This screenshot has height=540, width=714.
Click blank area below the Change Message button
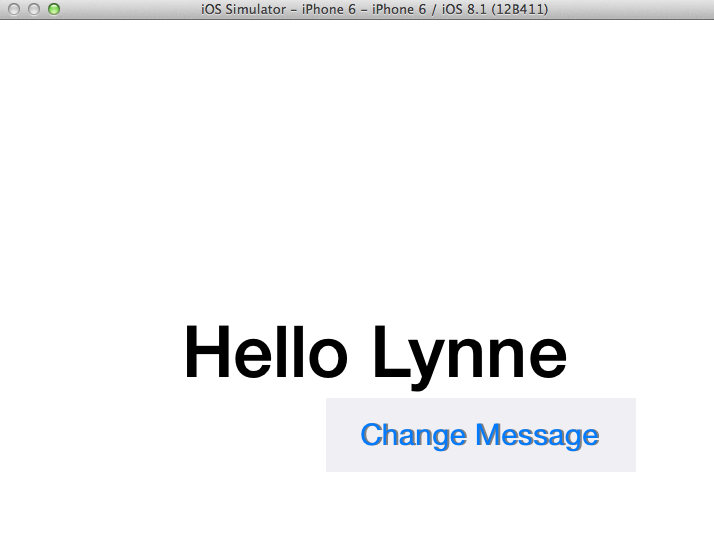(x=480, y=505)
